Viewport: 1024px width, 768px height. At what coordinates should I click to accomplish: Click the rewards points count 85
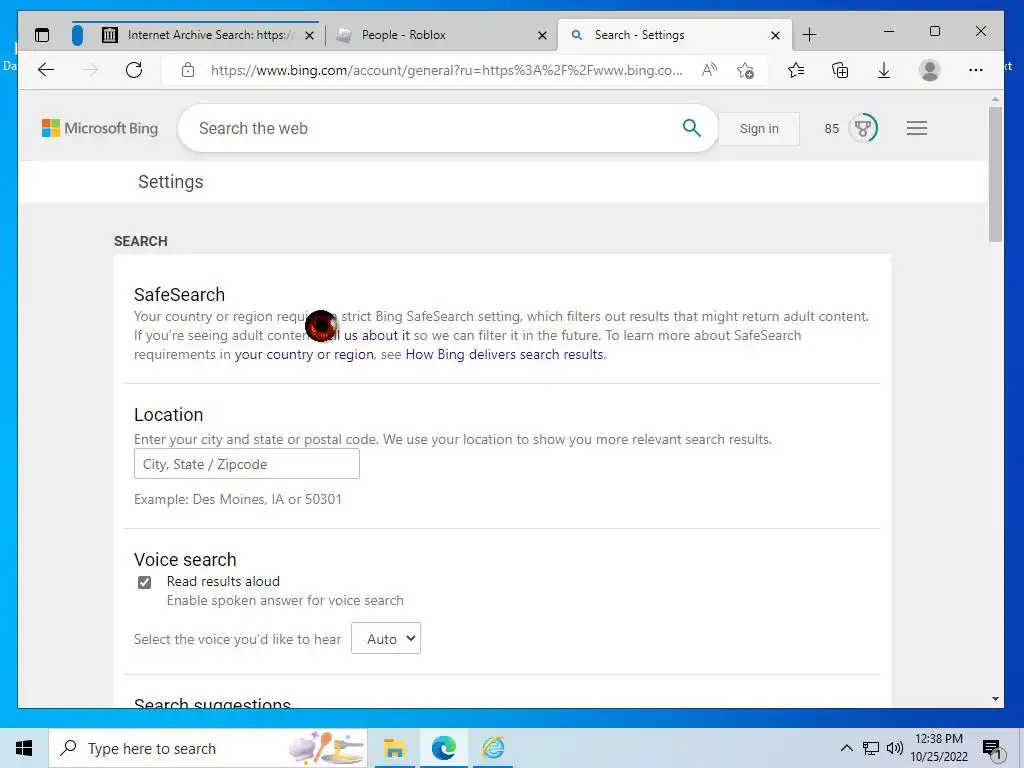[x=831, y=129]
